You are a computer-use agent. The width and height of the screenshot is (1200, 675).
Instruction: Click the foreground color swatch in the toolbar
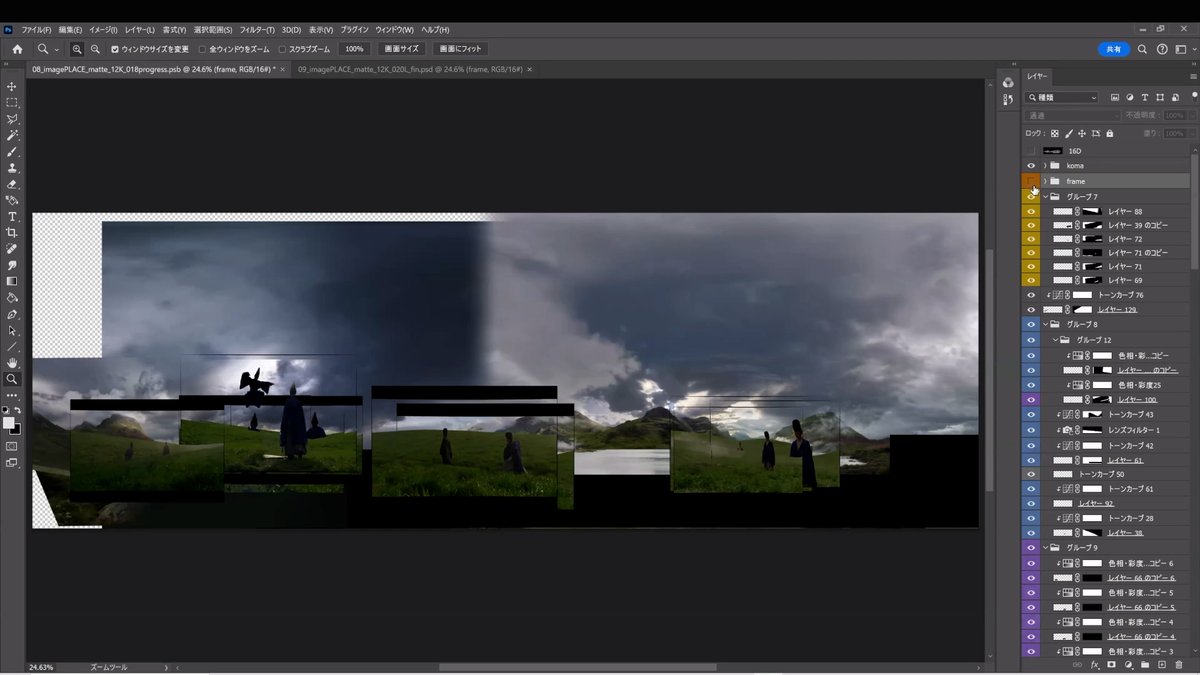click(x=9, y=423)
